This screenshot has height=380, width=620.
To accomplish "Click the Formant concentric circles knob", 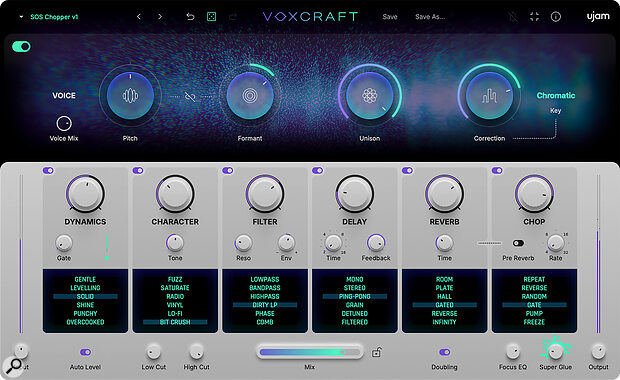I will pos(250,96).
